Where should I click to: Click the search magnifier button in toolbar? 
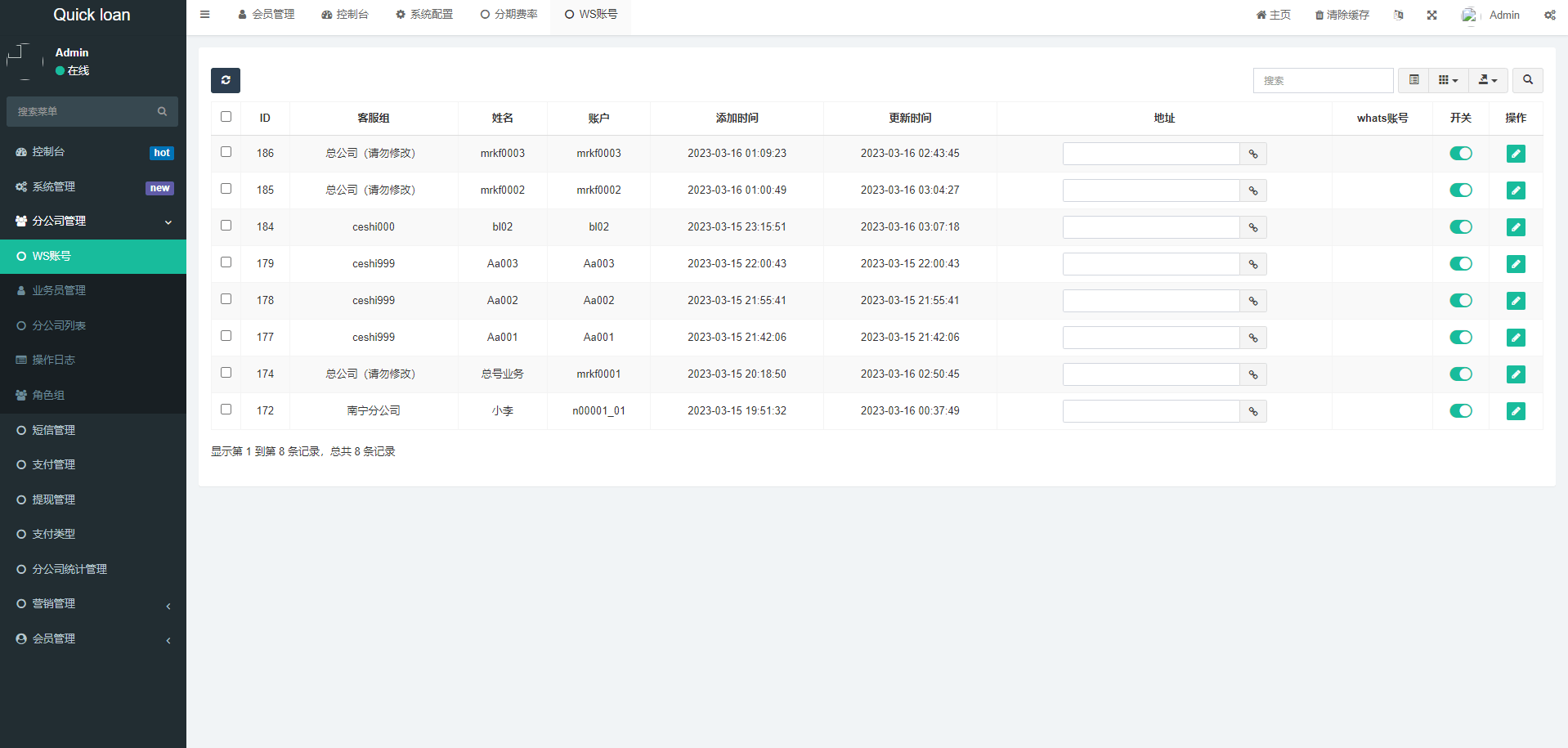coord(1527,80)
